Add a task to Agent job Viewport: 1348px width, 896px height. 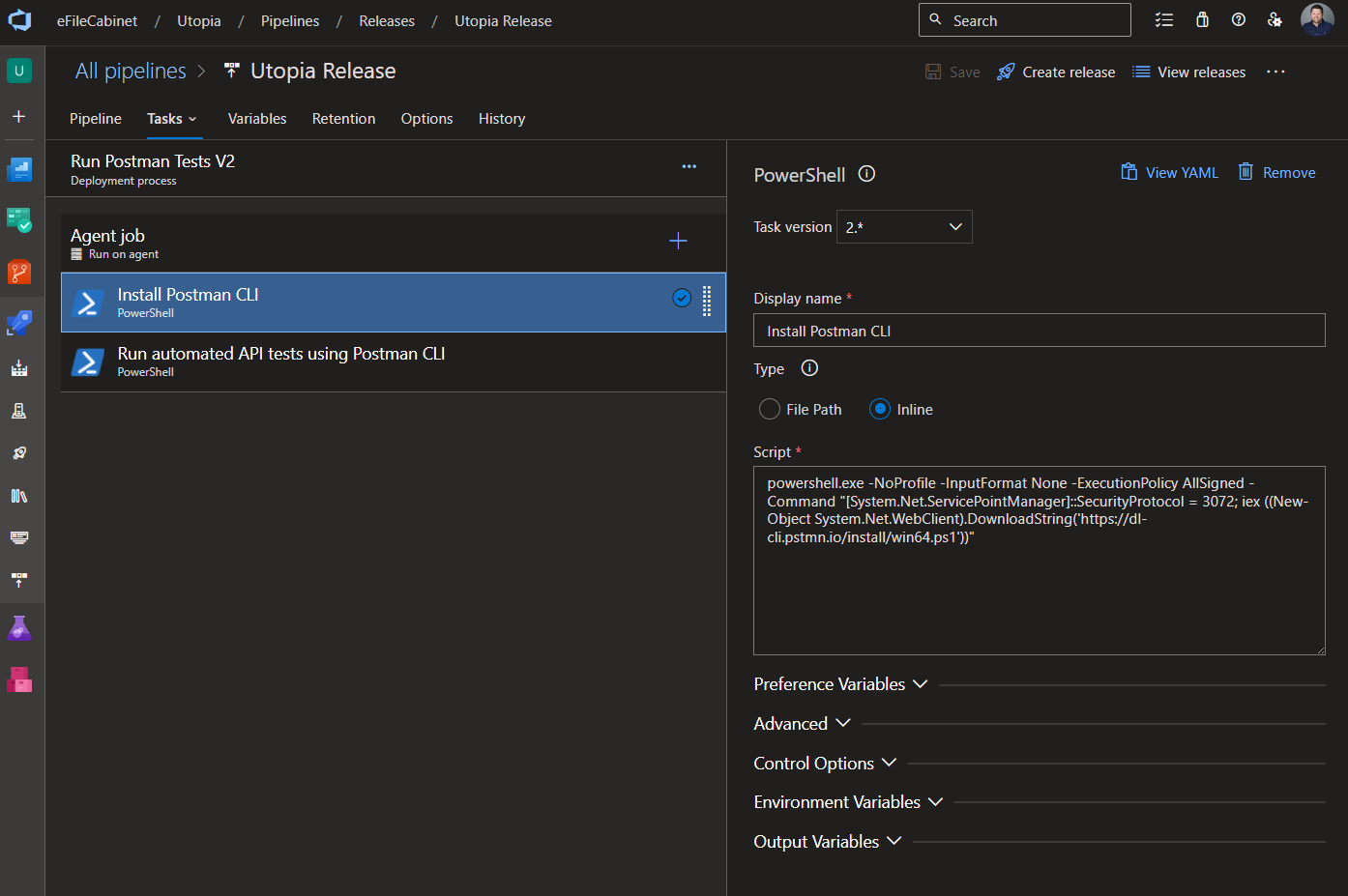(x=679, y=241)
